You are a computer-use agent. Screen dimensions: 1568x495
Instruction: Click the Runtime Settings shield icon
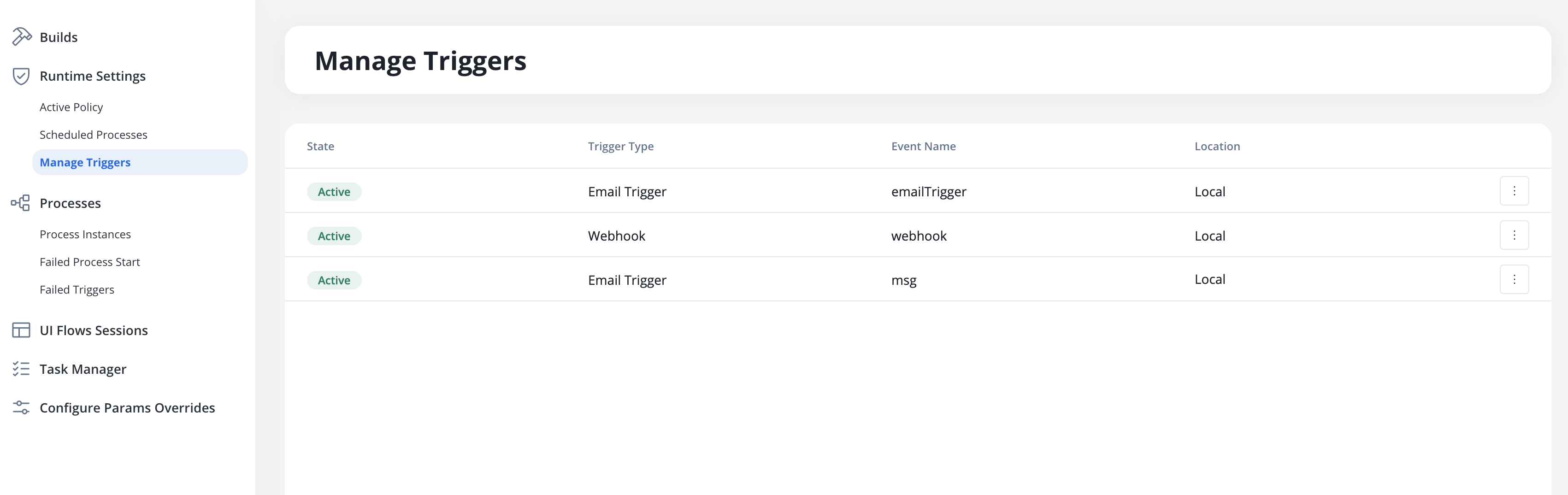(21, 76)
